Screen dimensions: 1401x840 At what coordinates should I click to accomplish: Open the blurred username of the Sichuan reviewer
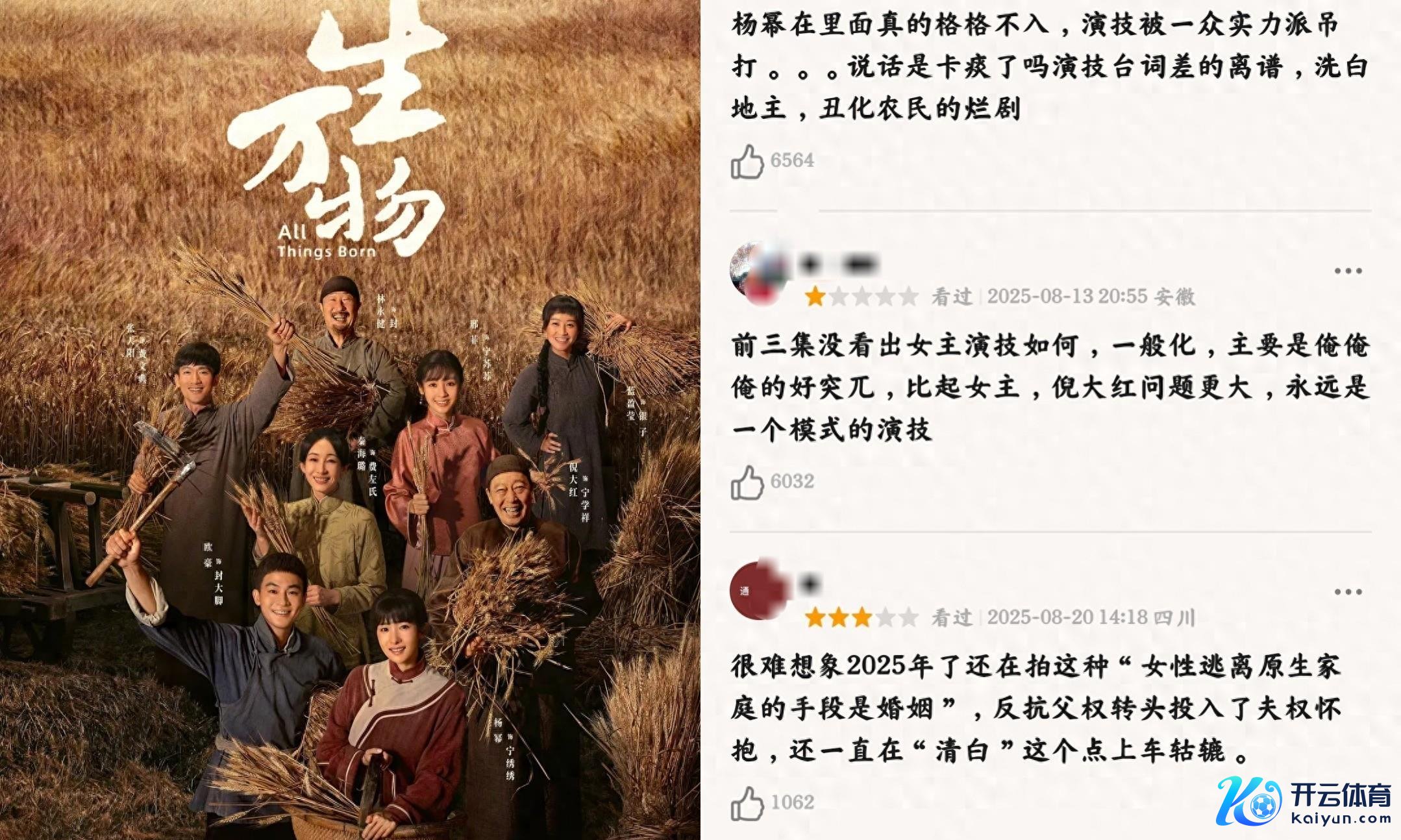810,584
